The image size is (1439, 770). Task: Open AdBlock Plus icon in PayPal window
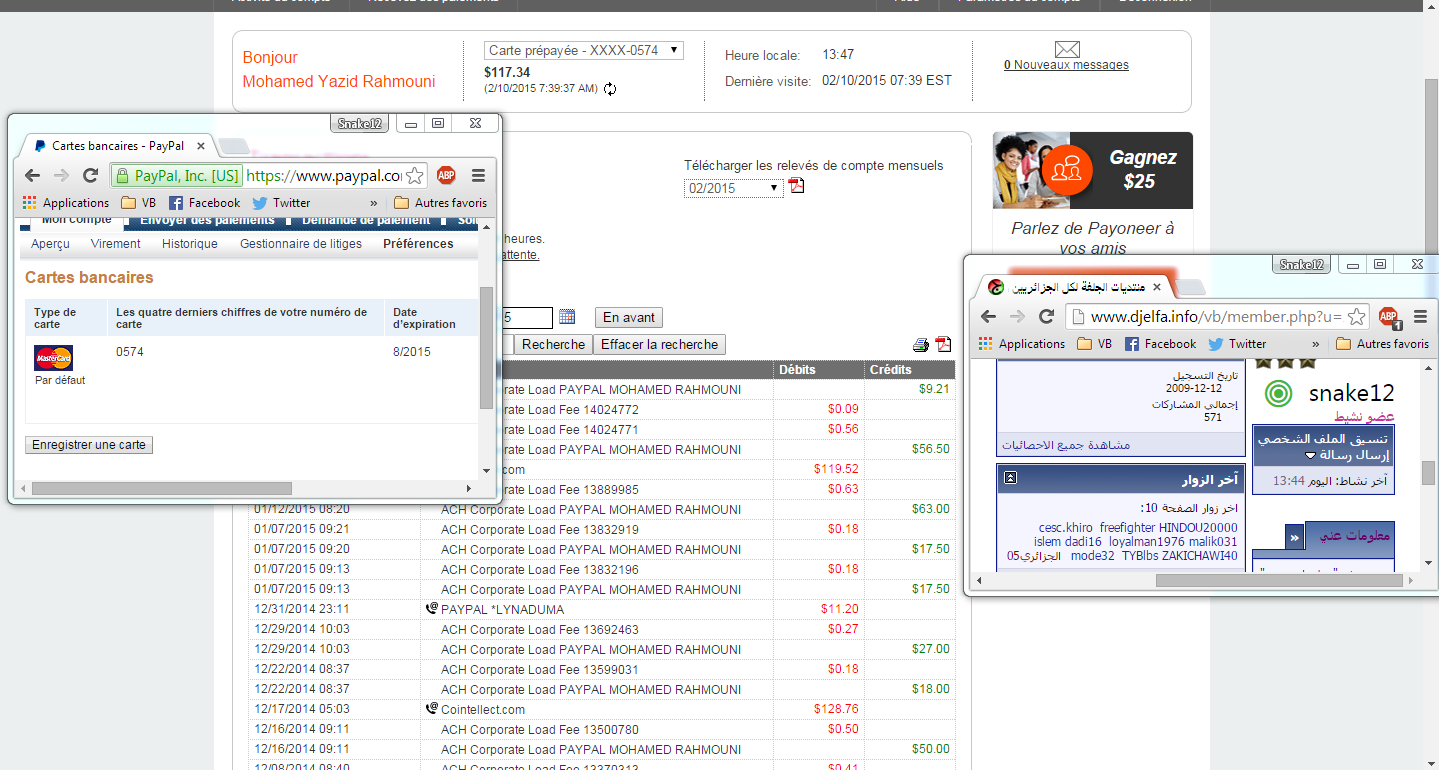pyautogui.click(x=446, y=175)
